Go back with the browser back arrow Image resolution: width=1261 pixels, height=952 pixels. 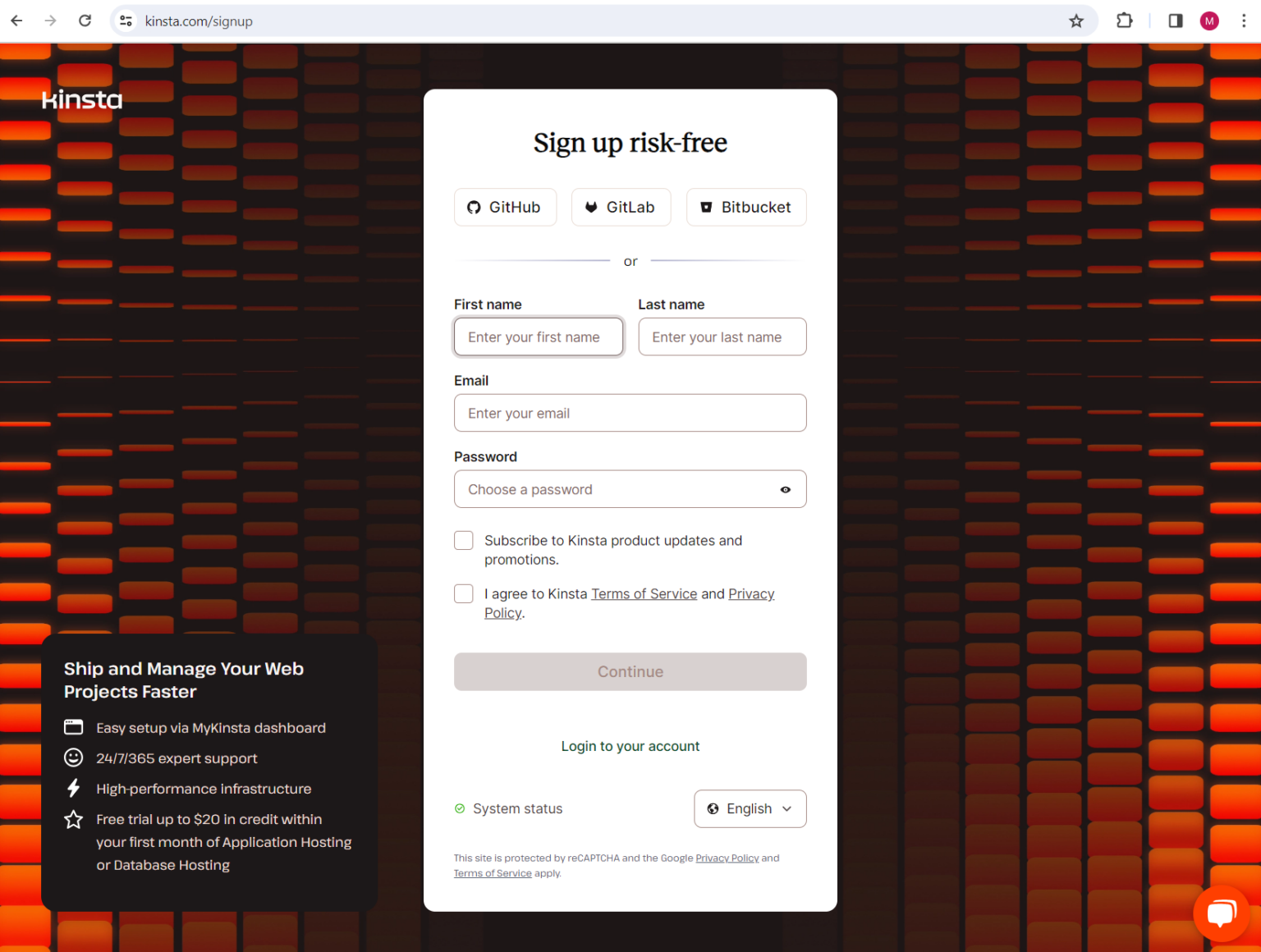[16, 21]
